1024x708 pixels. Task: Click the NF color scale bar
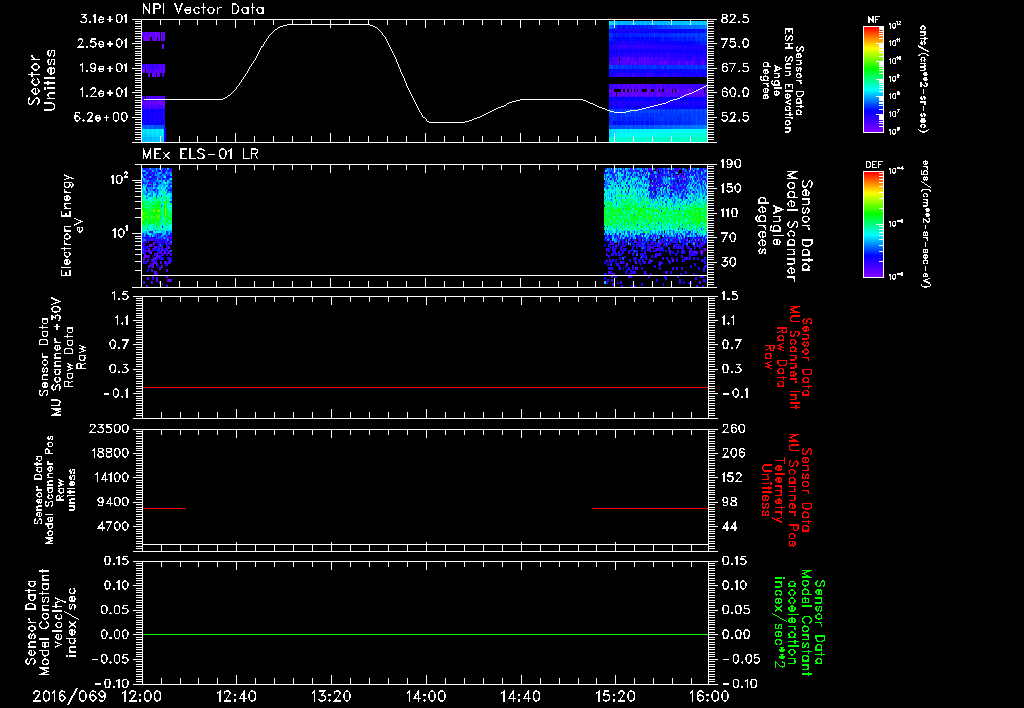pyautogui.click(x=874, y=78)
